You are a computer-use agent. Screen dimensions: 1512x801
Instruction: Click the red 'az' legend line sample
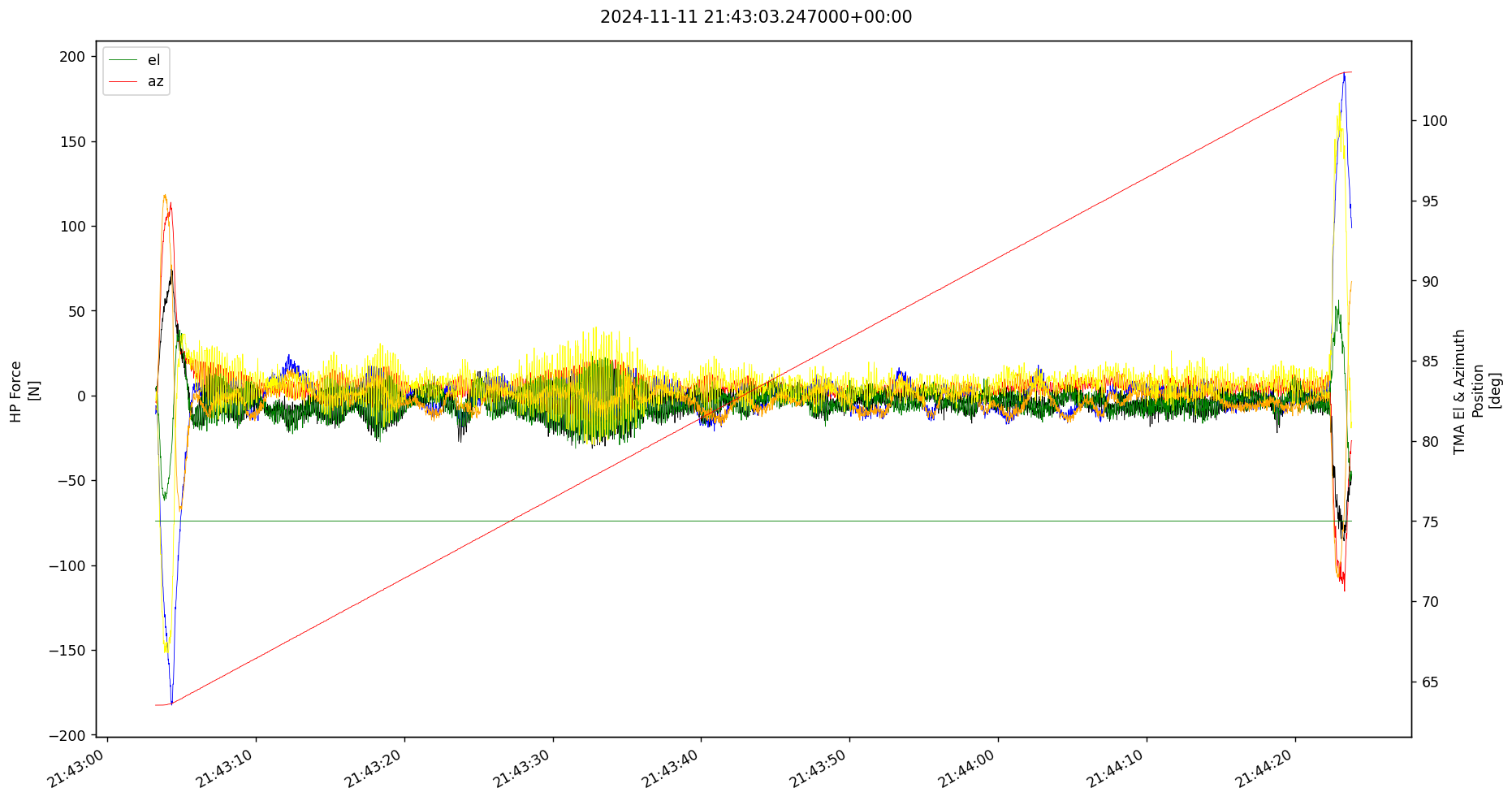[122, 82]
